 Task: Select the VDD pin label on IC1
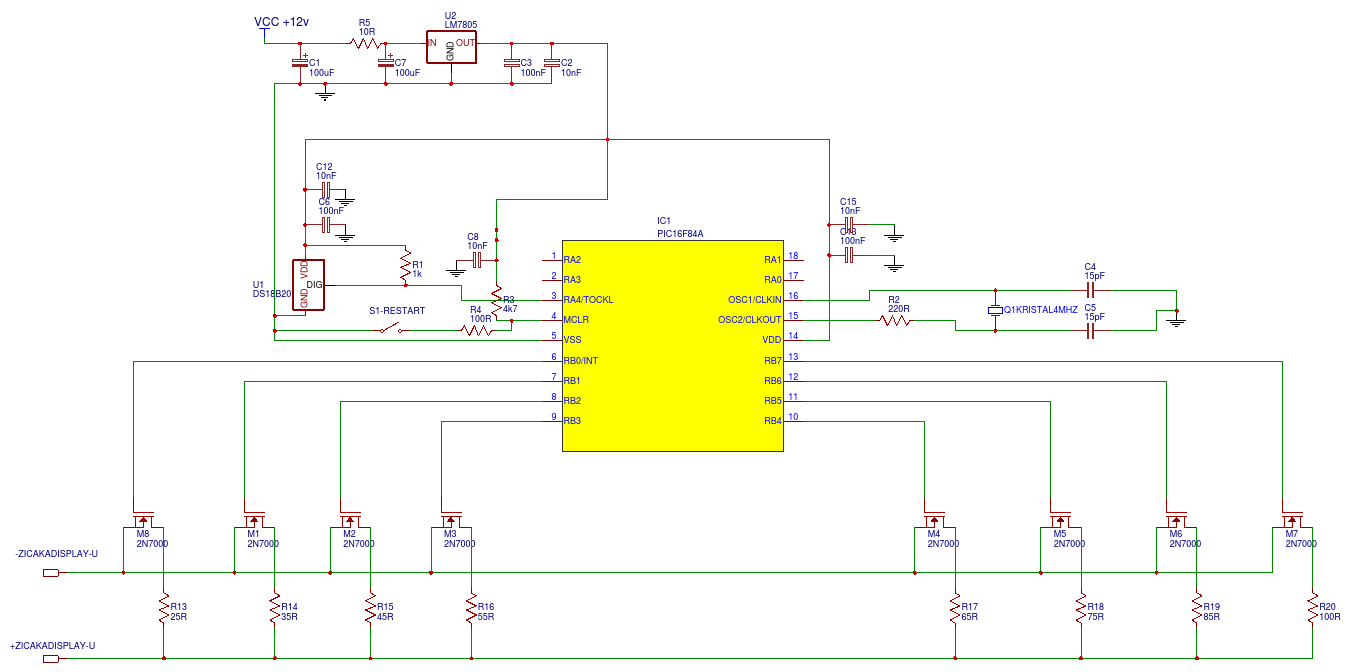tap(772, 340)
